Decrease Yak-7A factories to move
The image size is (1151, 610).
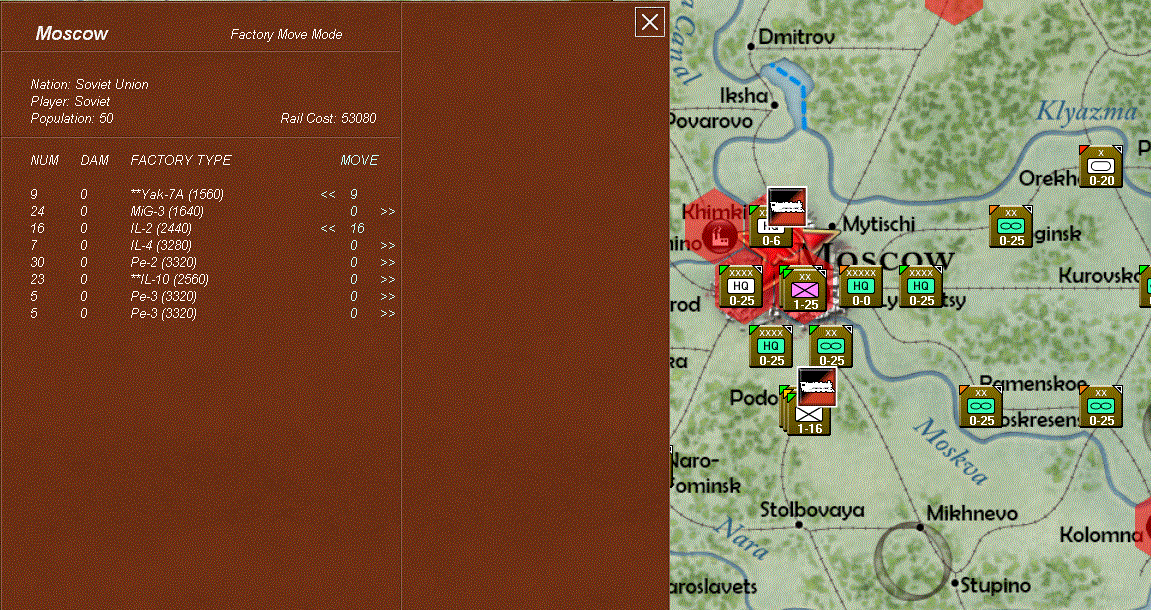coord(328,195)
